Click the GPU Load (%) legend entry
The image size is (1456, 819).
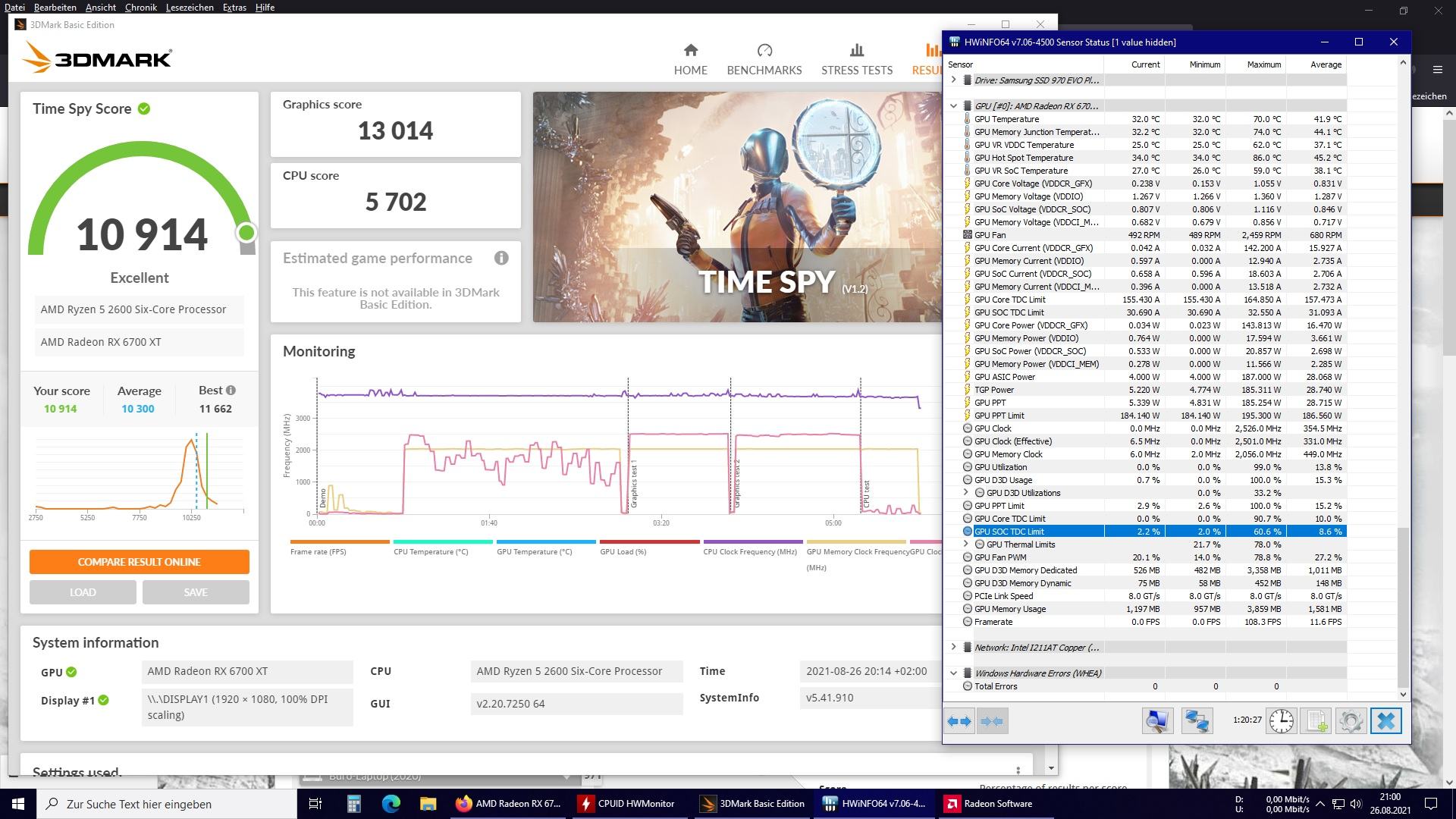[649, 548]
